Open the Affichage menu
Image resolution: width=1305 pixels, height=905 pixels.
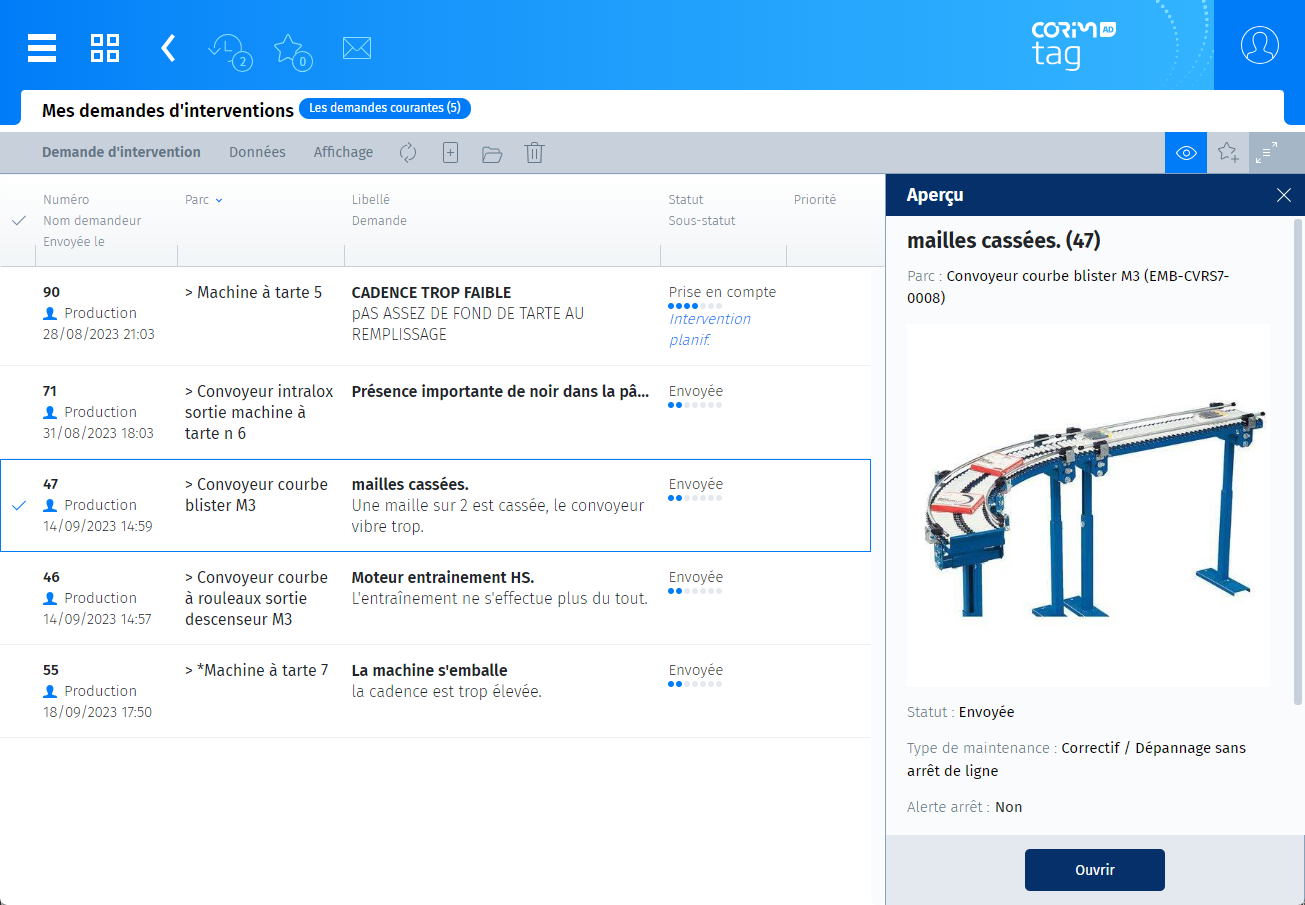pyautogui.click(x=342, y=152)
